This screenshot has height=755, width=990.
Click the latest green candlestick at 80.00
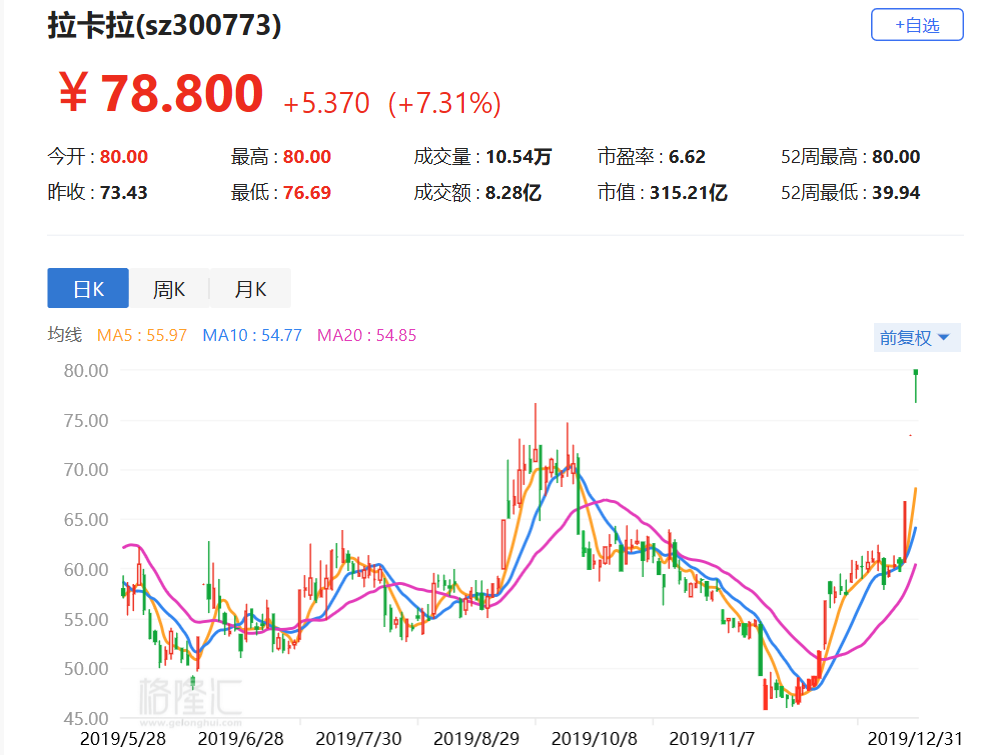click(915, 386)
